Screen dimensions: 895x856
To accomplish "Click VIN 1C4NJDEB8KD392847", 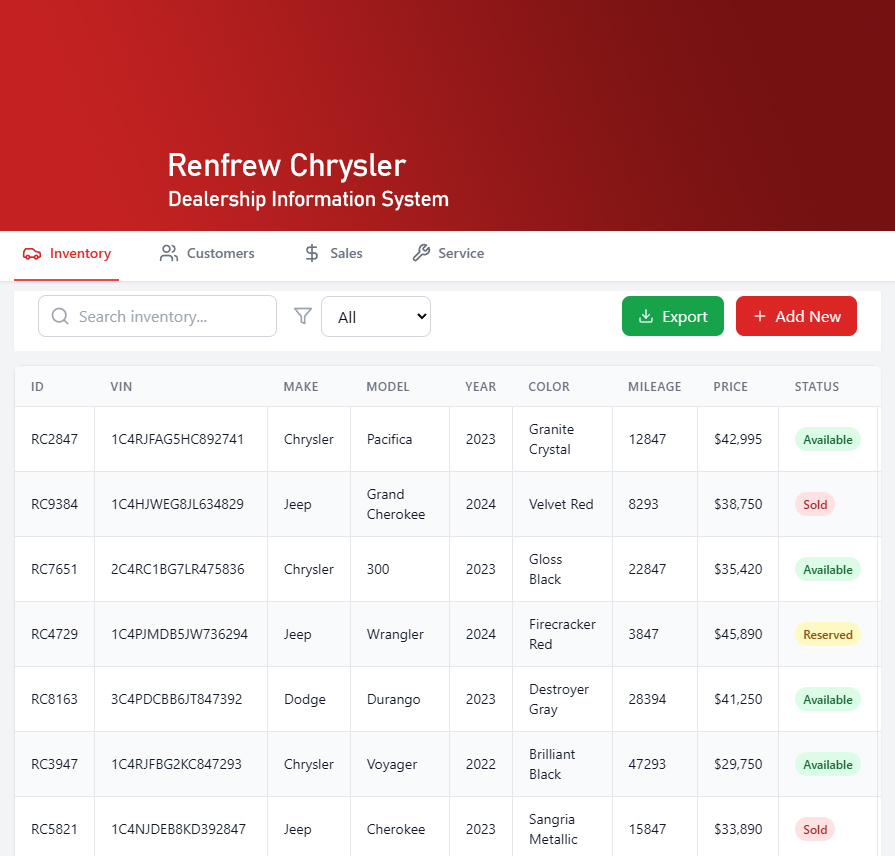I will [x=178, y=830].
